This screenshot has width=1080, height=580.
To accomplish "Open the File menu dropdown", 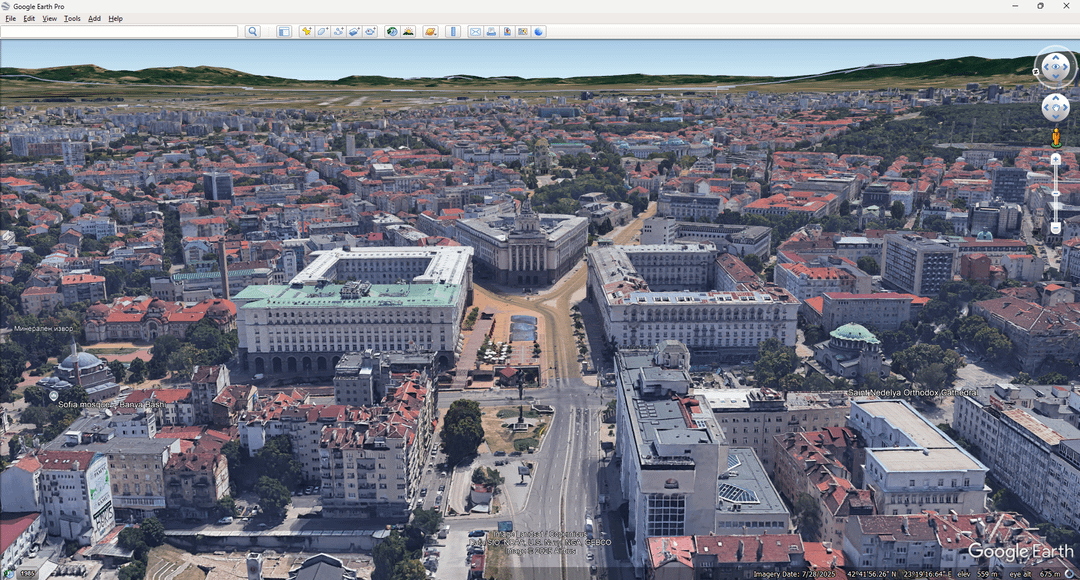I will pos(10,19).
